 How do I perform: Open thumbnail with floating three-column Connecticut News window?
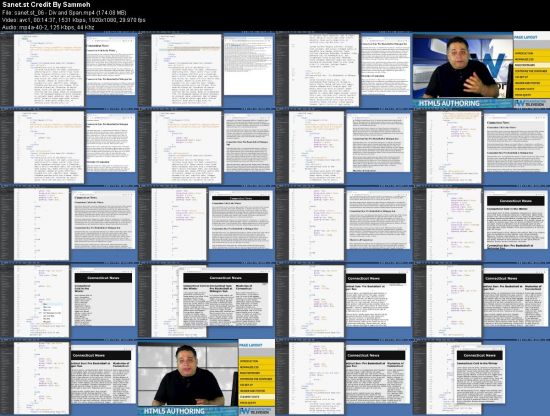point(206,301)
